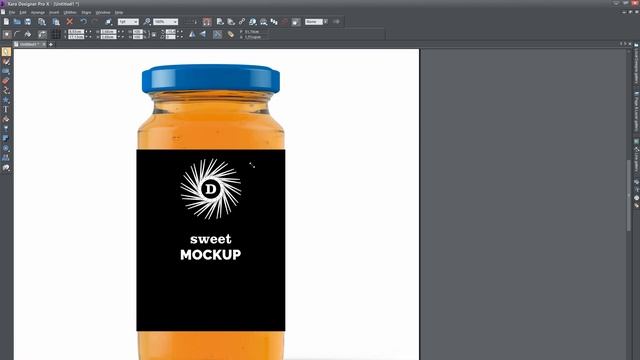
Task: Save the document
Action: pos(28,22)
